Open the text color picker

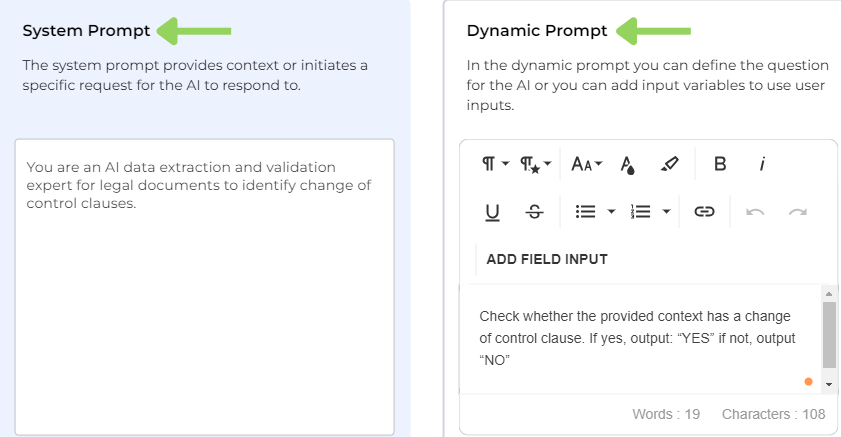(628, 164)
